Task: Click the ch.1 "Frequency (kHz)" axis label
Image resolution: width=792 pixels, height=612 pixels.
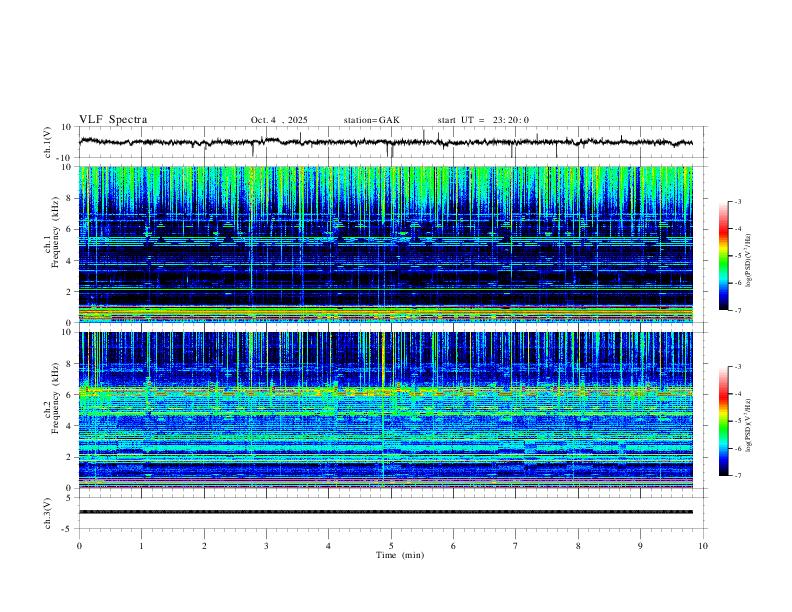Action: click(56, 232)
